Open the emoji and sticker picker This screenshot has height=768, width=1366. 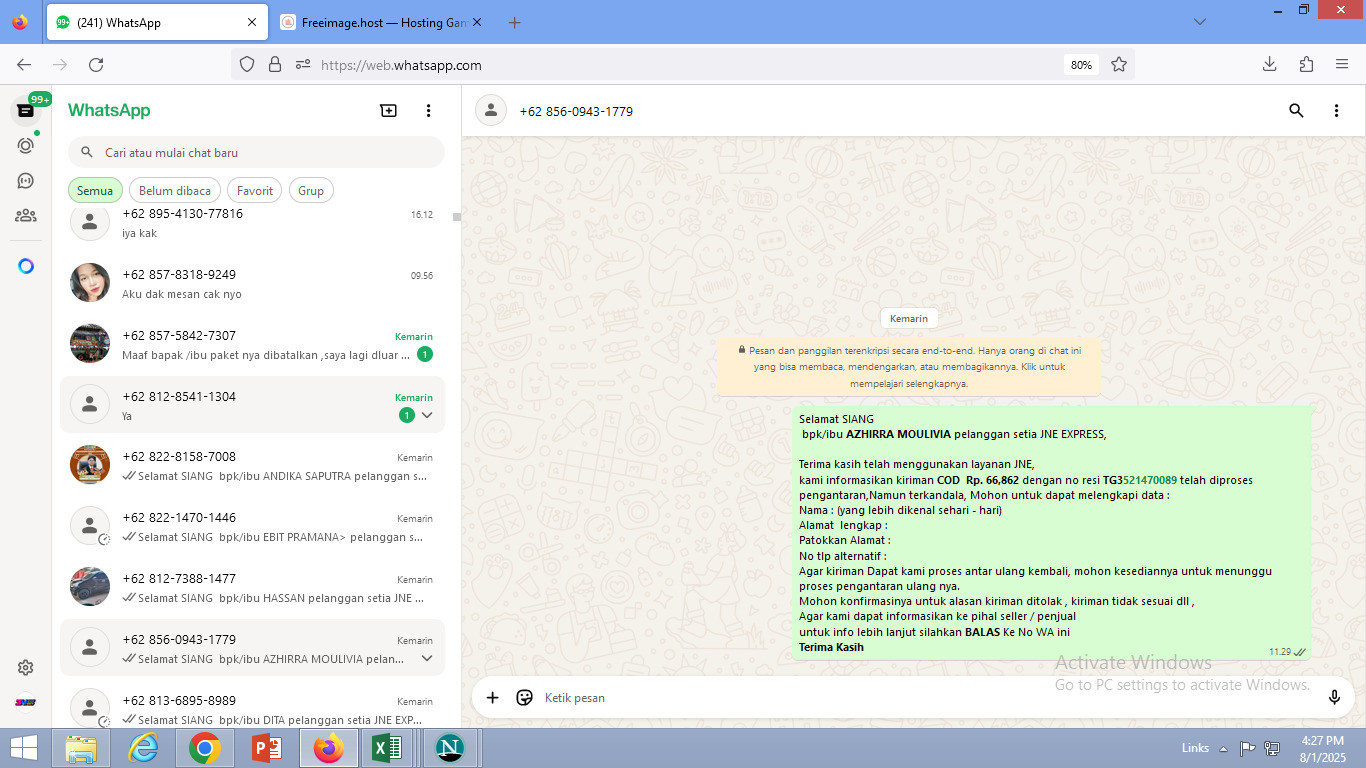click(x=524, y=698)
